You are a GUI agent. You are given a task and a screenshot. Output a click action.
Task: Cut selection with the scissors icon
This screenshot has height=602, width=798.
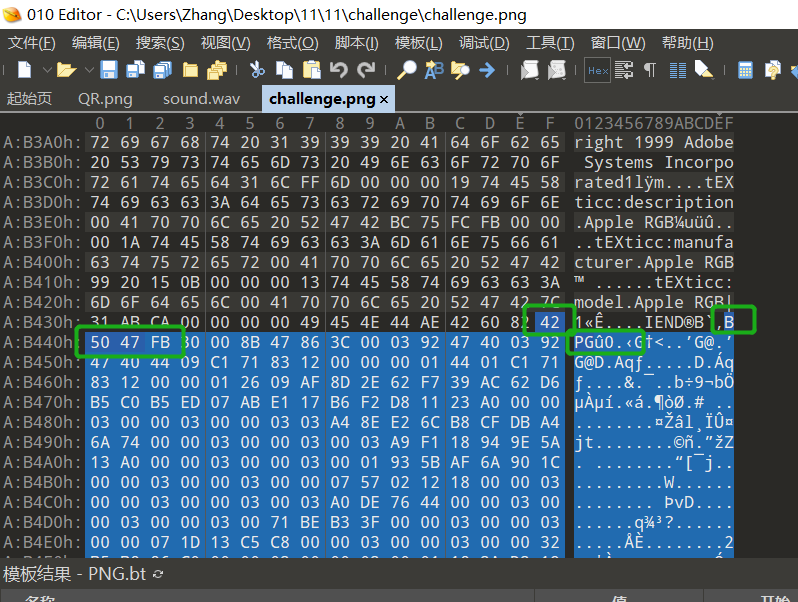257,70
